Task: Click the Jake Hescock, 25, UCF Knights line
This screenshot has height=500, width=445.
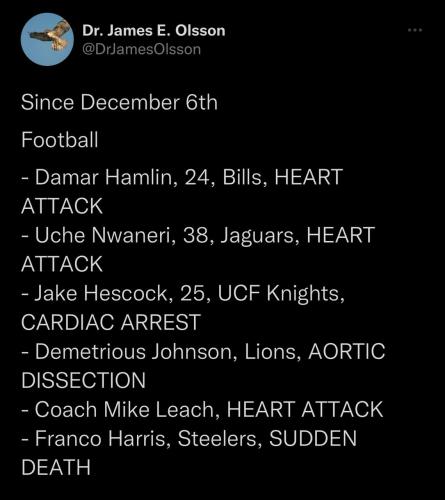Action: [x=183, y=294]
